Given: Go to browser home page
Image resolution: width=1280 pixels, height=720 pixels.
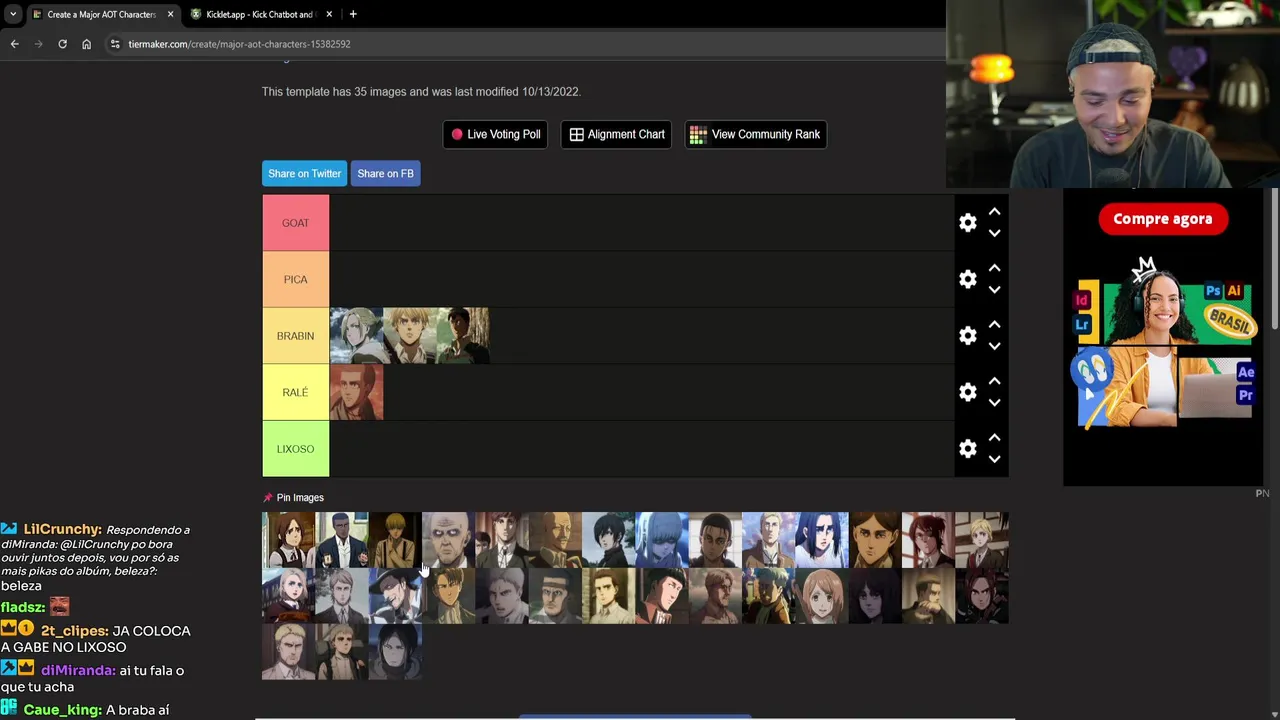Looking at the screenshot, I should [x=86, y=44].
